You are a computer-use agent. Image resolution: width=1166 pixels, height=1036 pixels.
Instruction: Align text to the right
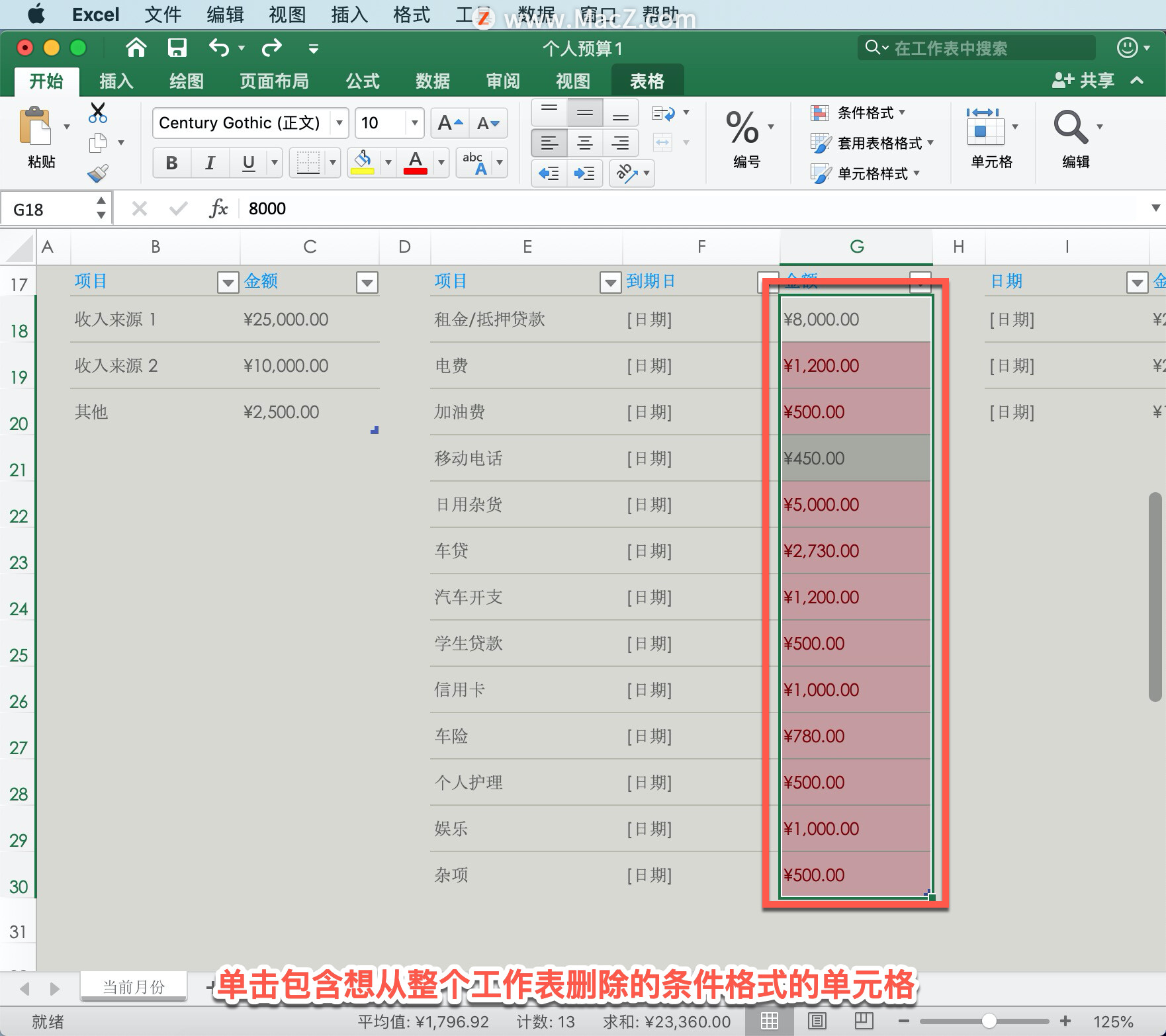point(620,143)
